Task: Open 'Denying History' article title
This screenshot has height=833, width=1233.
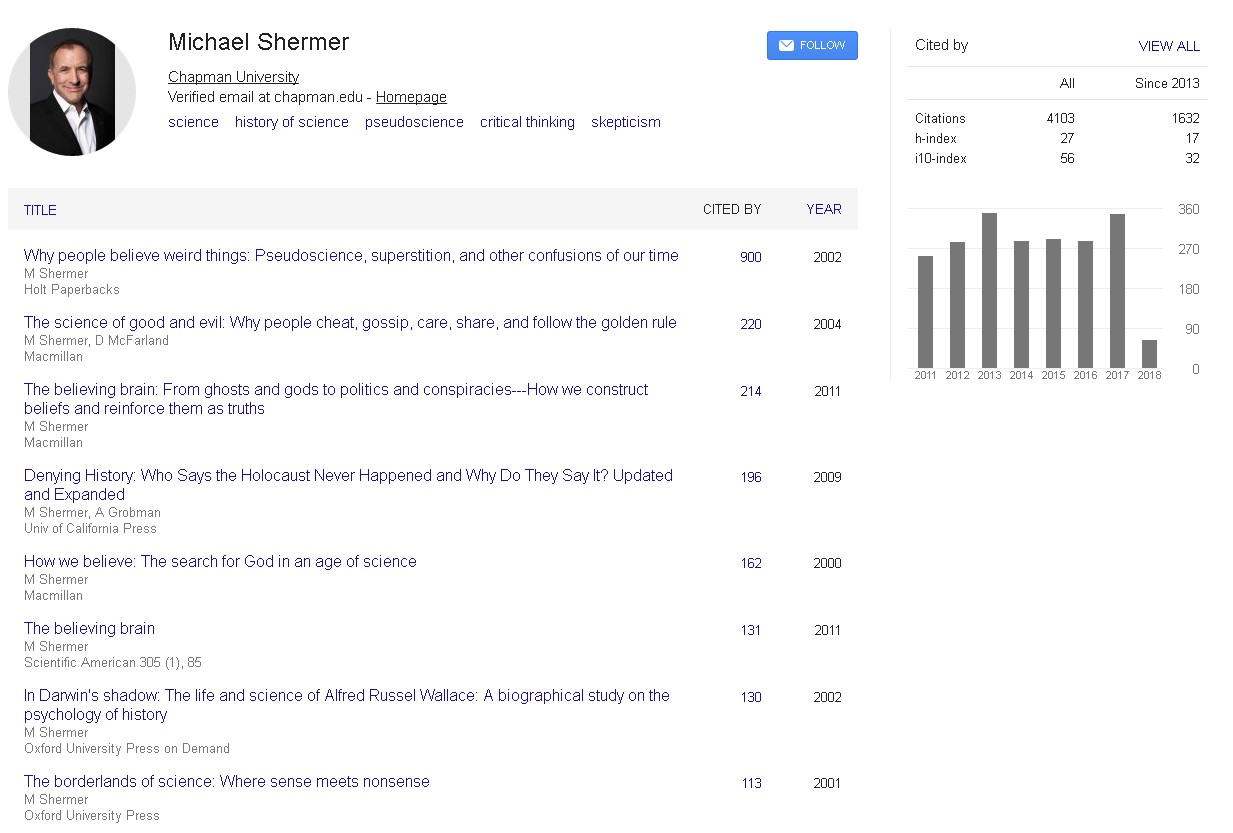Action: [x=348, y=485]
